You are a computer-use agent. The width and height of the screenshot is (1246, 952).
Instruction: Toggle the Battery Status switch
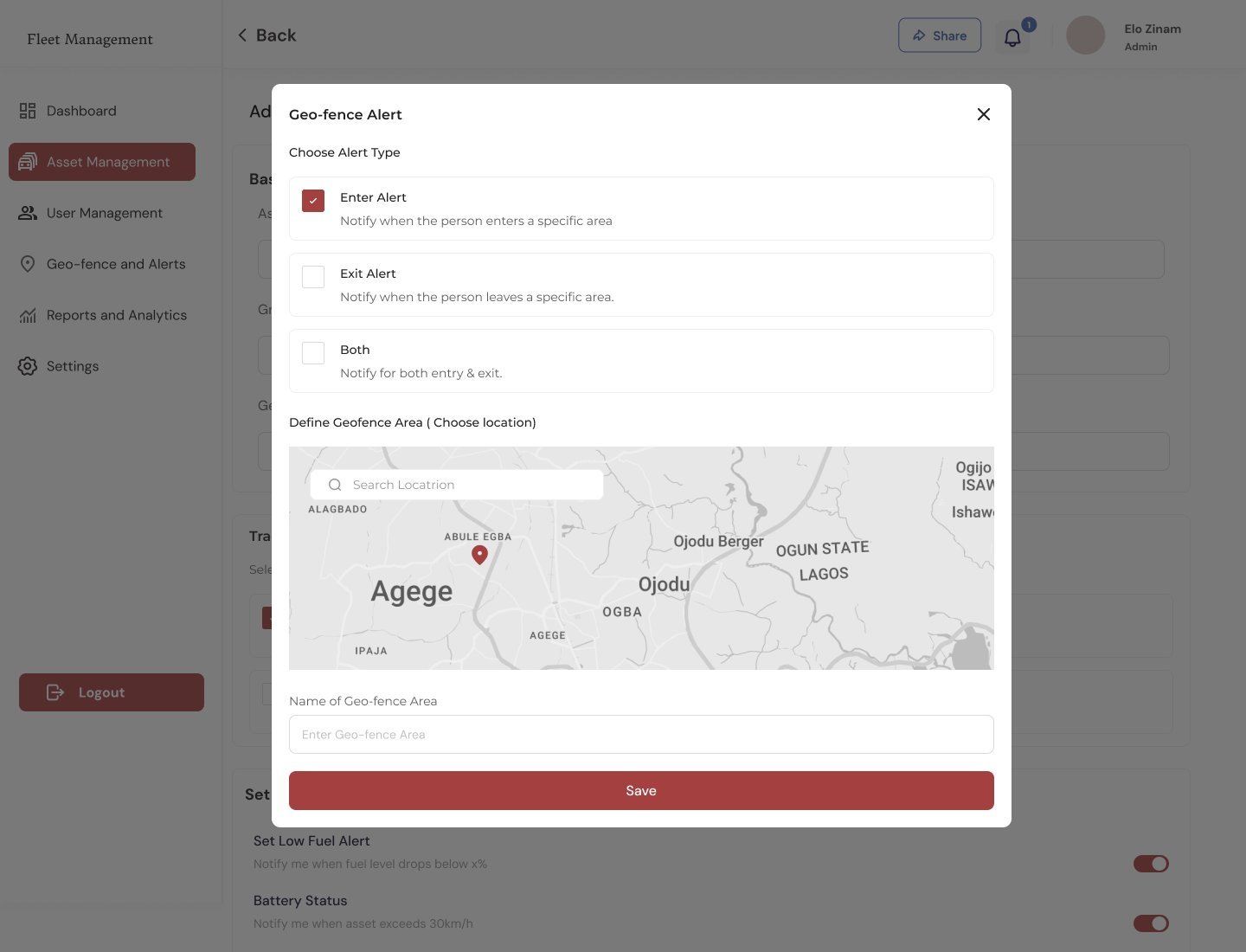point(1151,923)
